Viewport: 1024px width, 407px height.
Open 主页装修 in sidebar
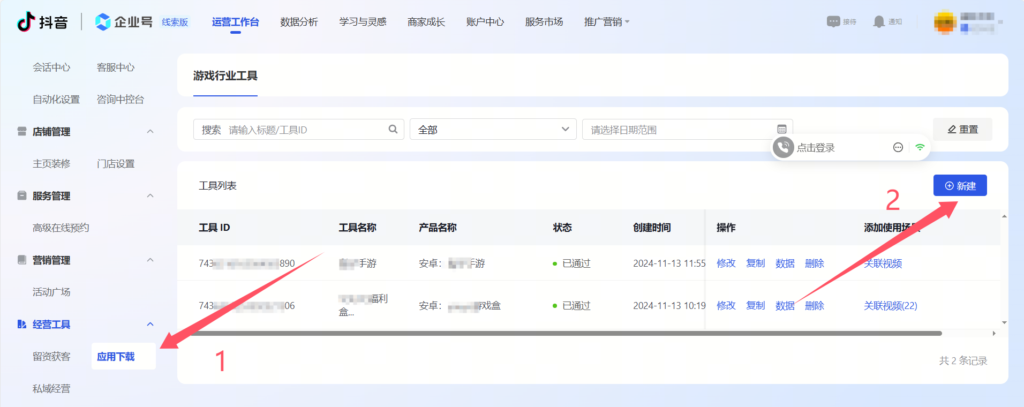coord(52,163)
